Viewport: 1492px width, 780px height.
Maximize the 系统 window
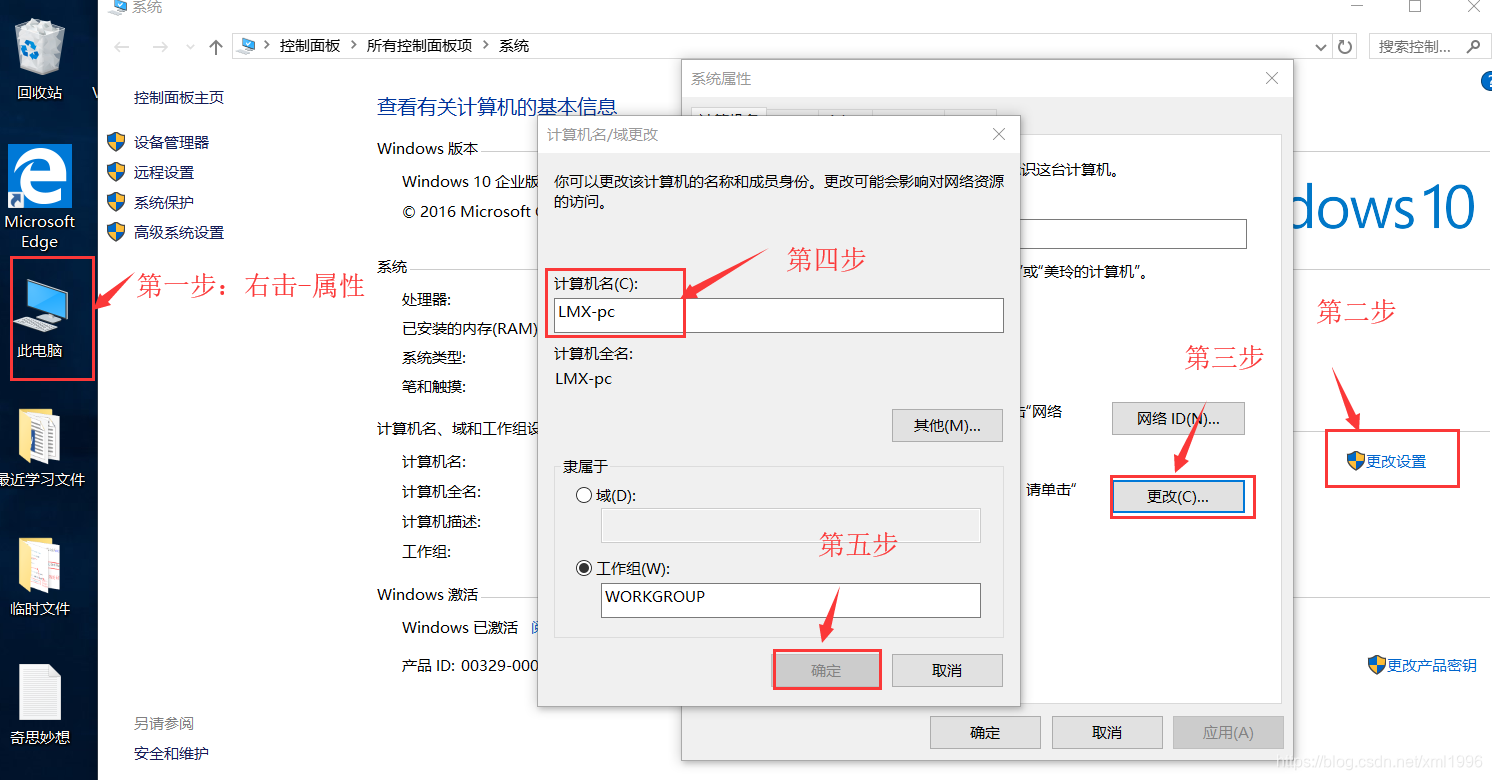click(x=1415, y=7)
